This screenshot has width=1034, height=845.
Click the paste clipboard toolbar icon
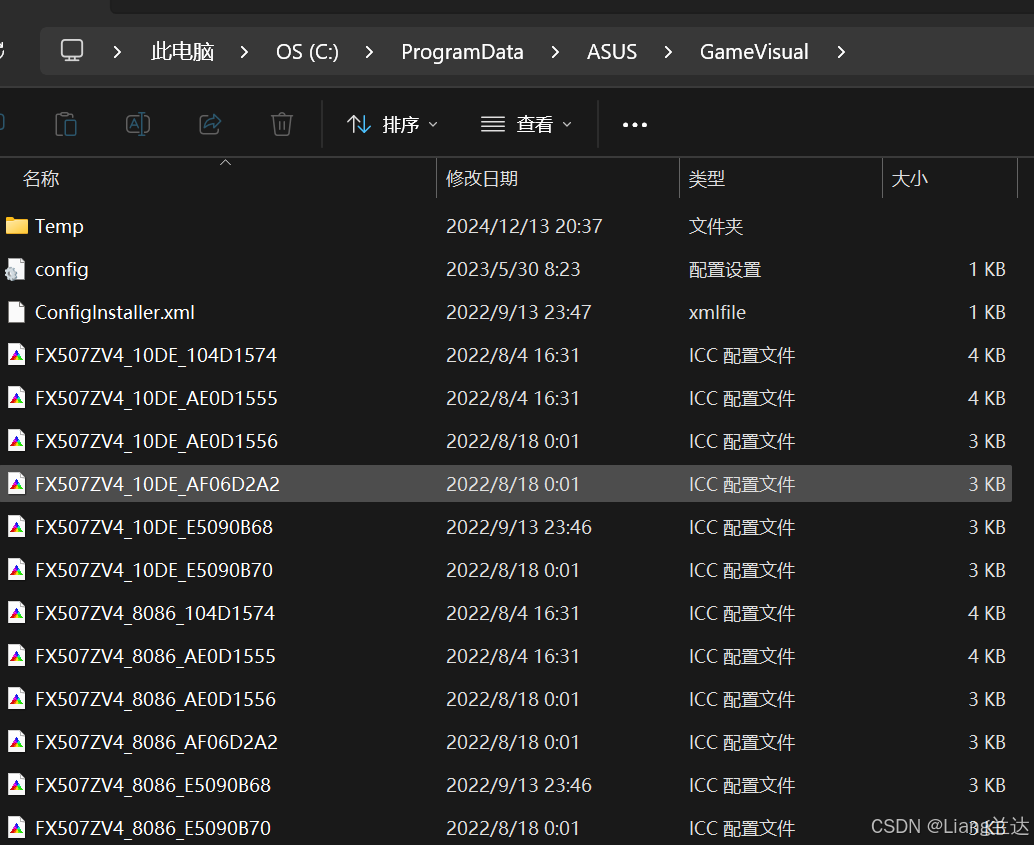pyautogui.click(x=66, y=124)
